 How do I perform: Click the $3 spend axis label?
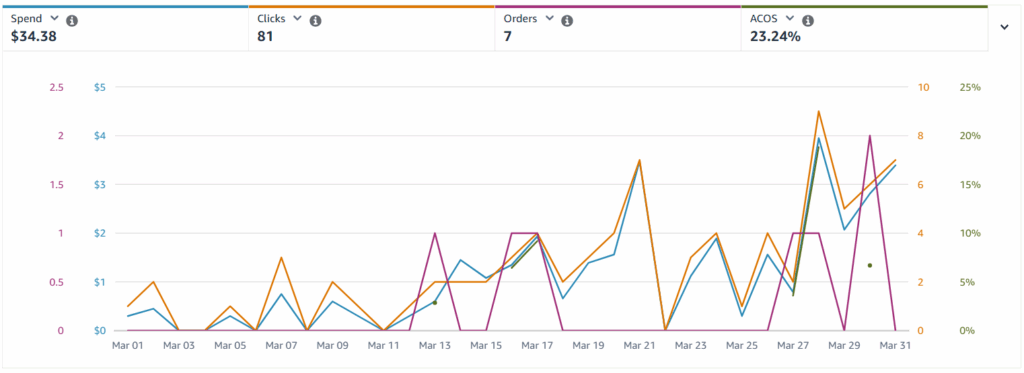point(99,185)
